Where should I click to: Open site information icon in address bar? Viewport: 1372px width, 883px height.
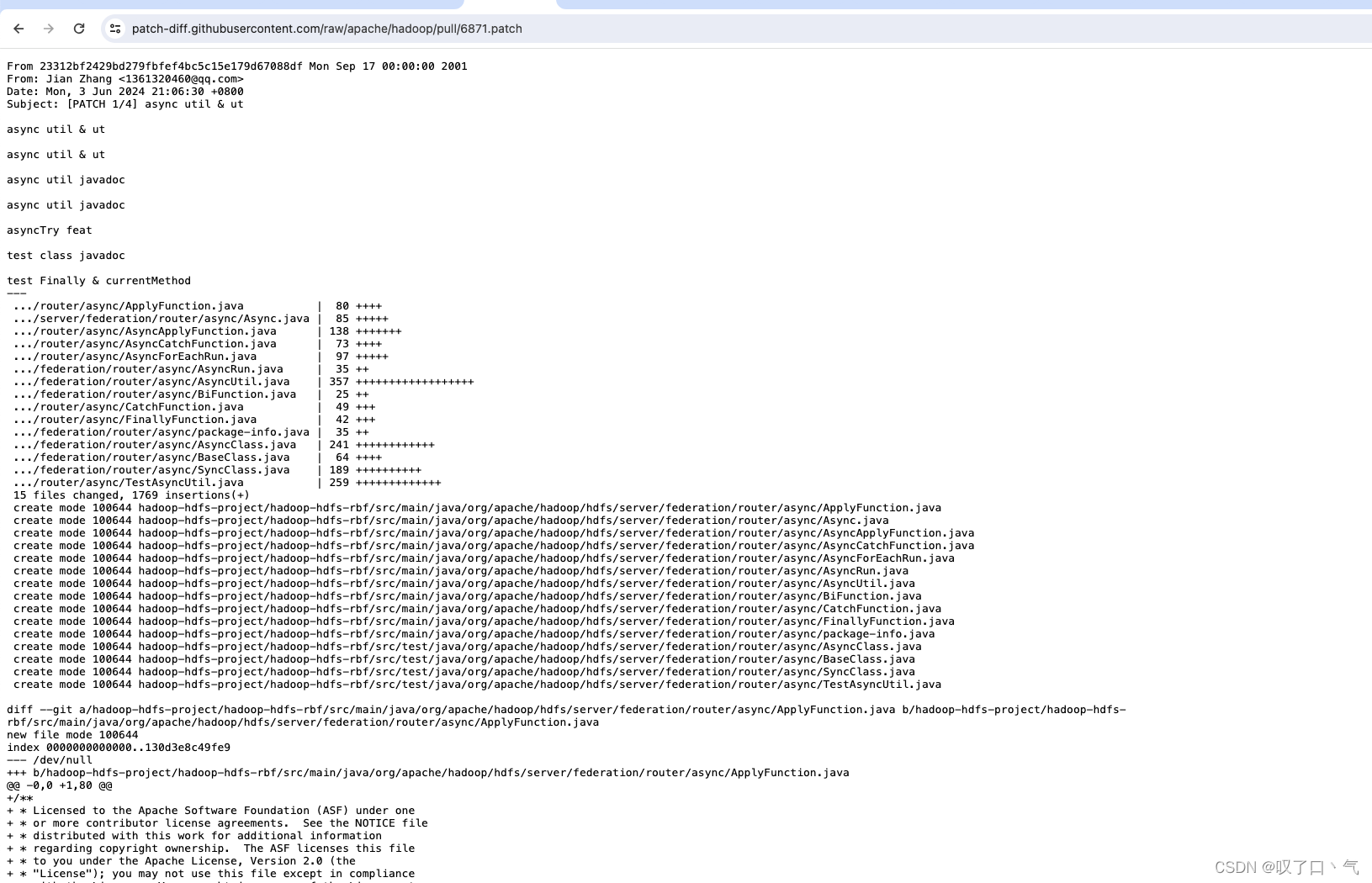[x=115, y=29]
